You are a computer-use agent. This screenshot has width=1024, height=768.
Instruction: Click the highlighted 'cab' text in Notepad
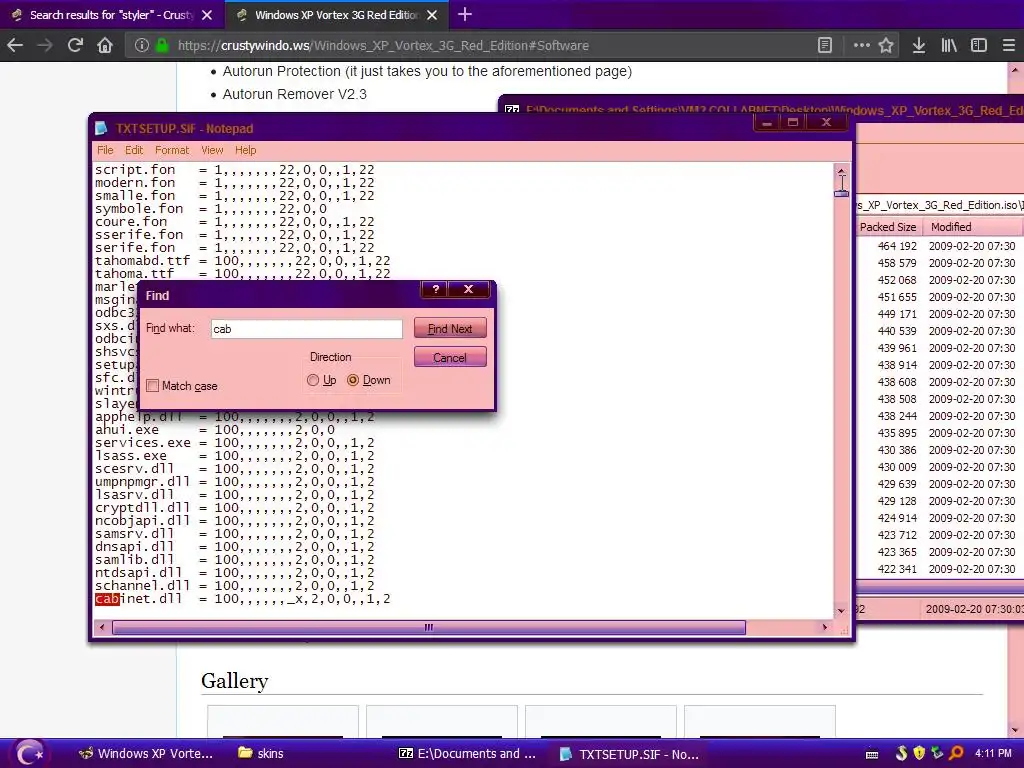tap(107, 599)
